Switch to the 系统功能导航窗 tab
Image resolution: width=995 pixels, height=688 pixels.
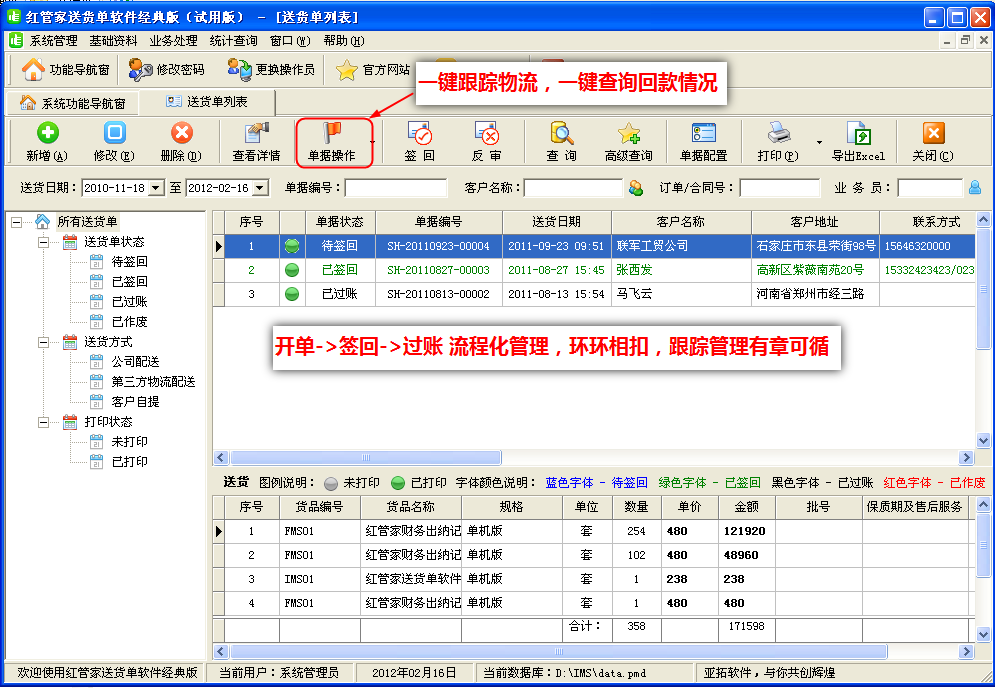point(74,103)
